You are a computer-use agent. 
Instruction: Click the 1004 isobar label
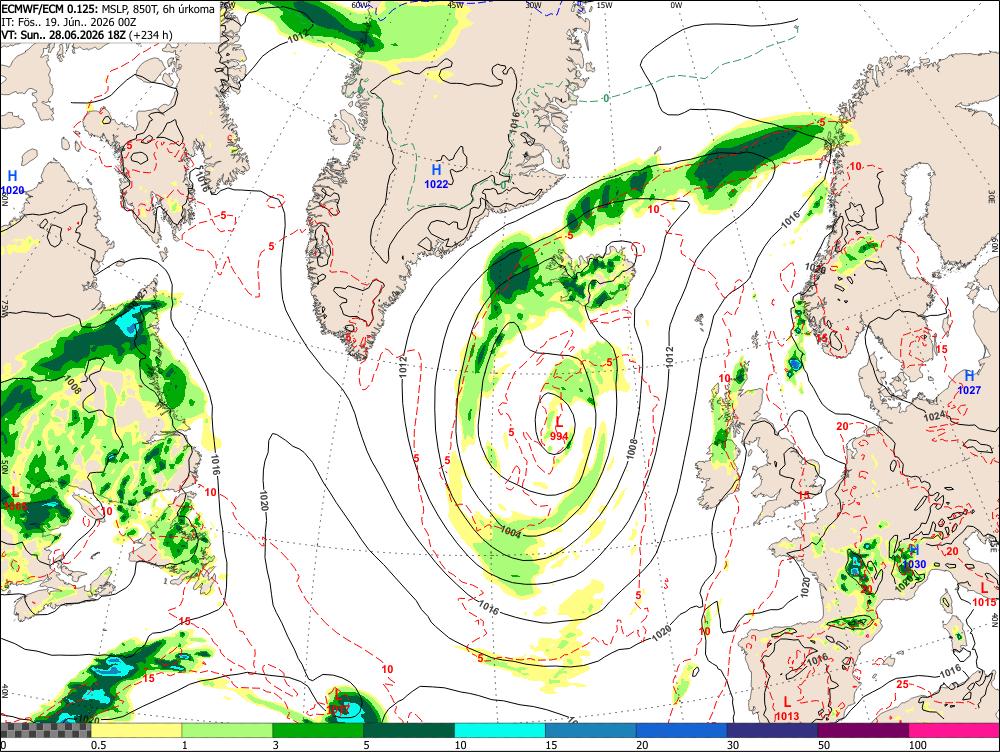tap(510, 531)
